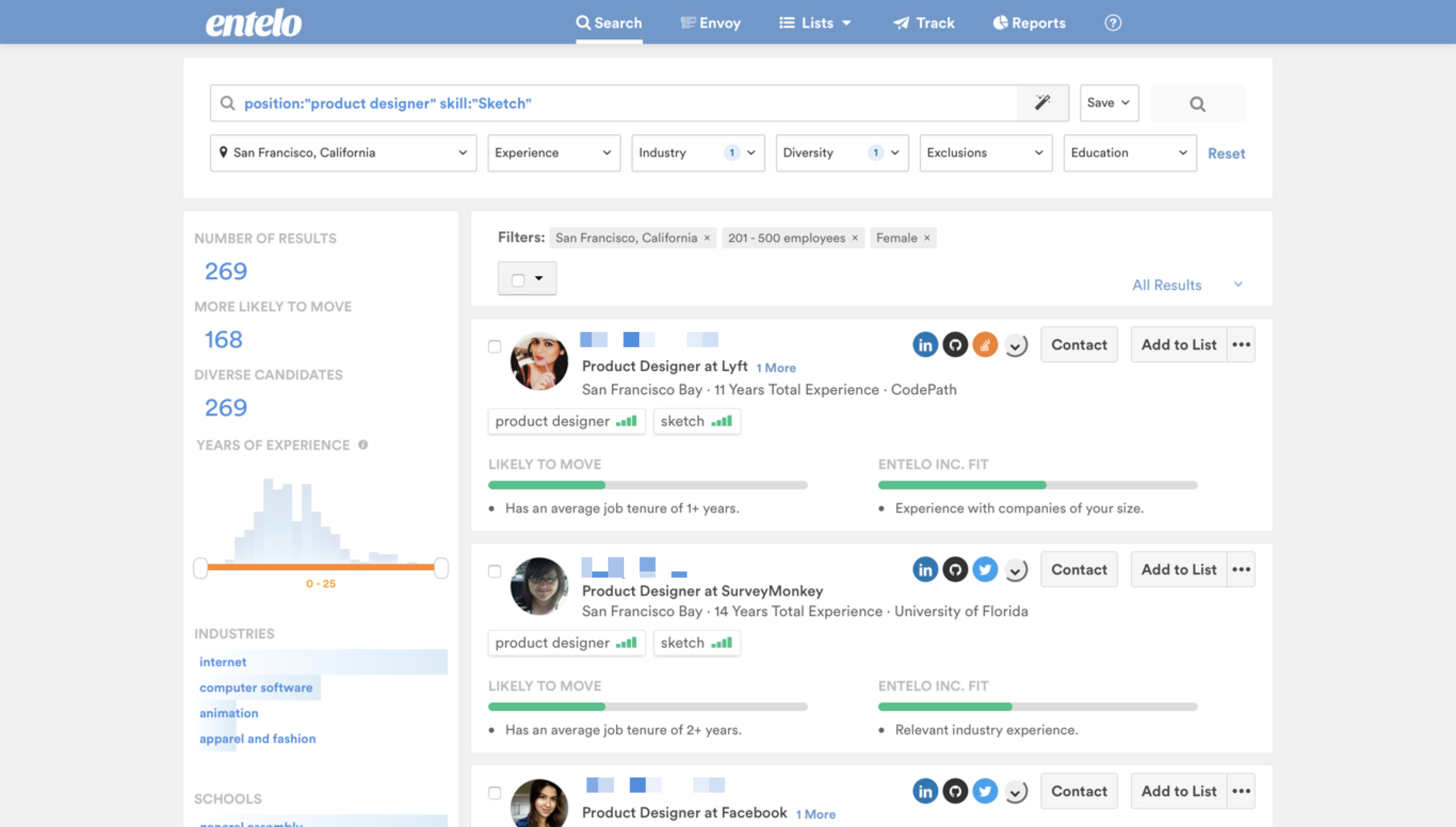This screenshot has height=827, width=1456.
Task: Open three-dots menu for Lyft candidate
Action: coord(1241,345)
